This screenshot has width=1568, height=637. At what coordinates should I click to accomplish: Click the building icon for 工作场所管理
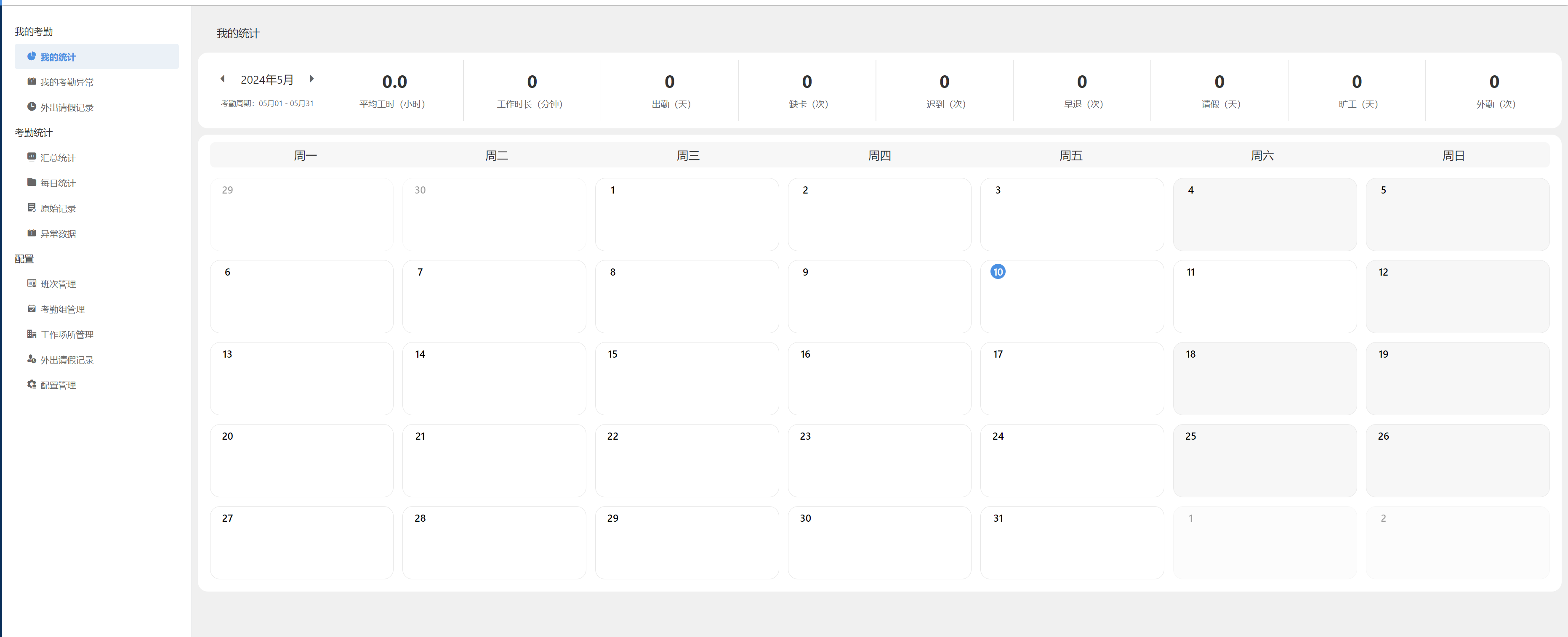point(32,334)
